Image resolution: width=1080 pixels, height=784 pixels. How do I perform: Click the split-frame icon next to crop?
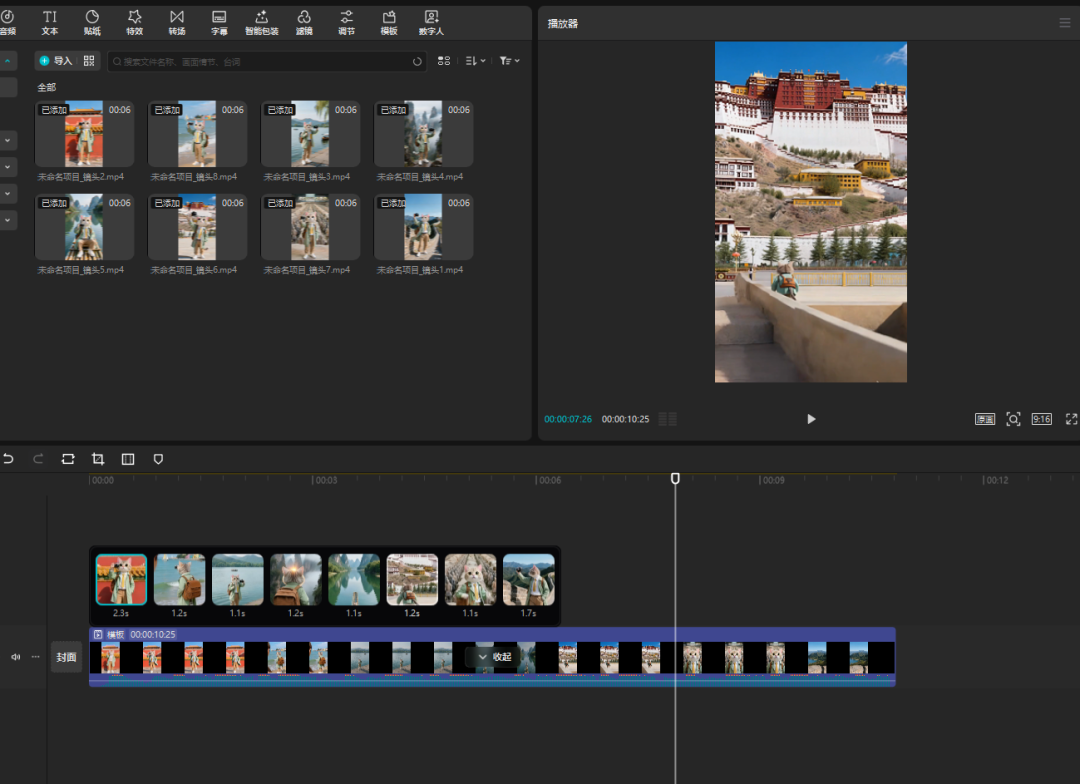coord(128,459)
